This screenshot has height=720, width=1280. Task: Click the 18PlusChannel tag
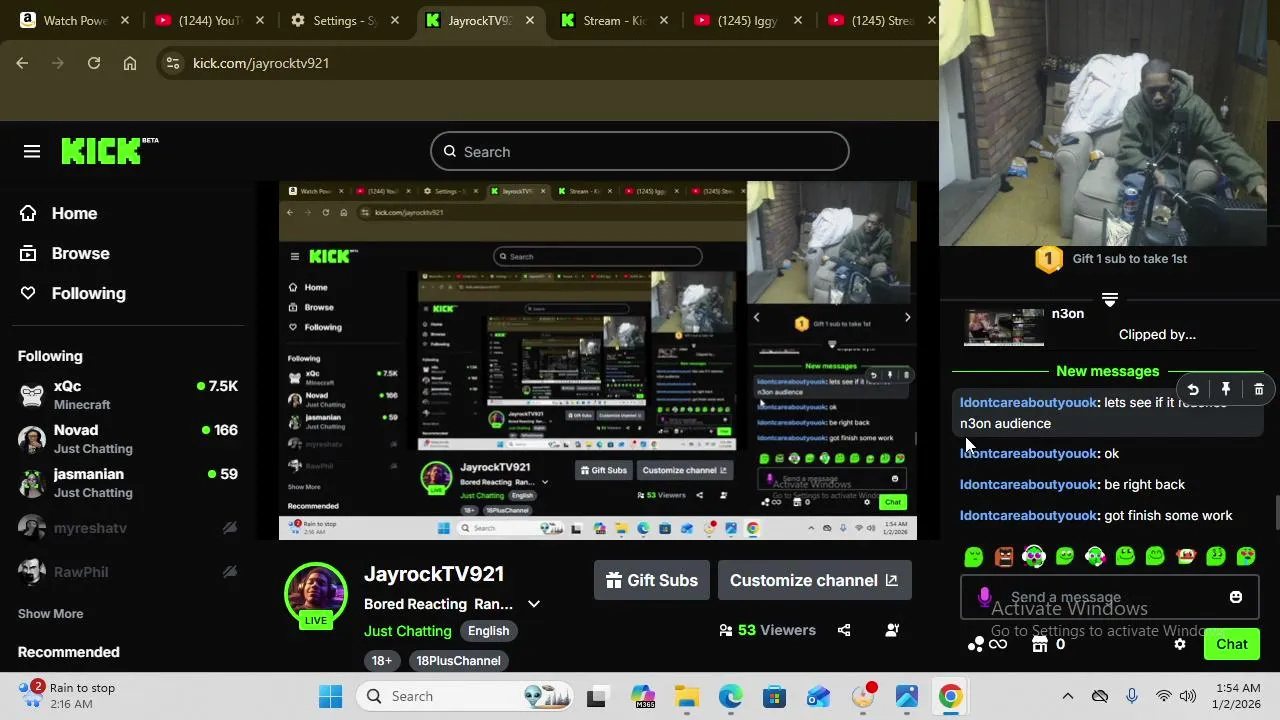[x=458, y=661]
